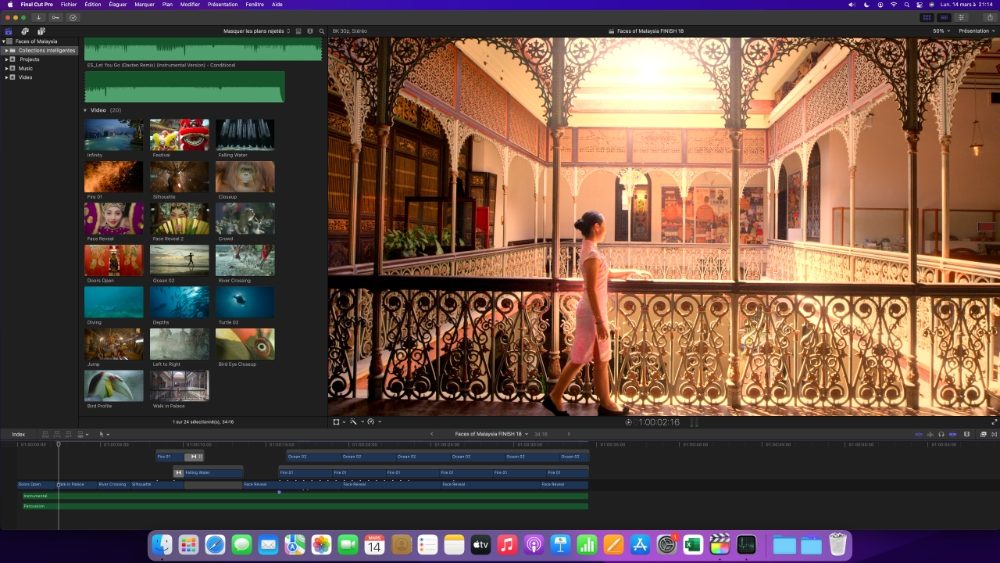The height and width of the screenshot is (563, 1000).
Task: Show the Titles and Generators sidebar
Action: click(41, 31)
